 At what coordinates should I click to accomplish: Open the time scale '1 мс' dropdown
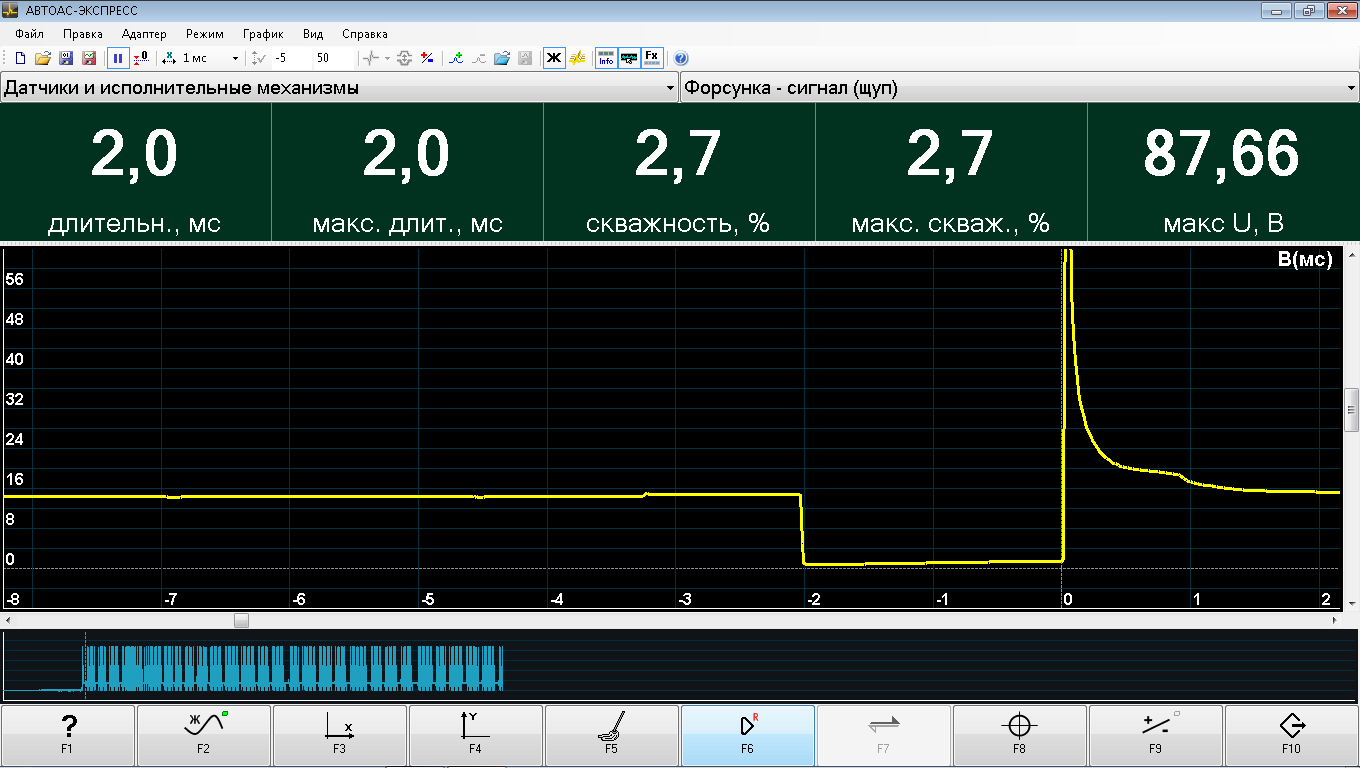236,58
